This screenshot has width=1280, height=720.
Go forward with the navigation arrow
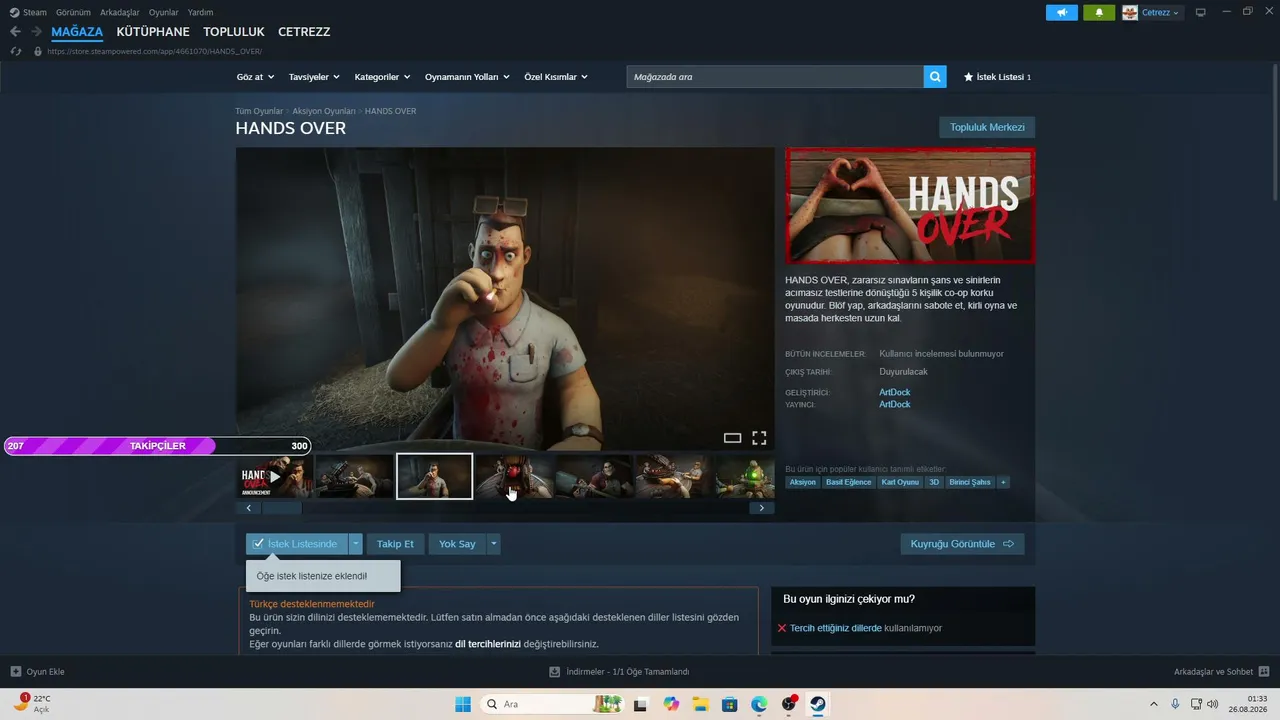(36, 32)
